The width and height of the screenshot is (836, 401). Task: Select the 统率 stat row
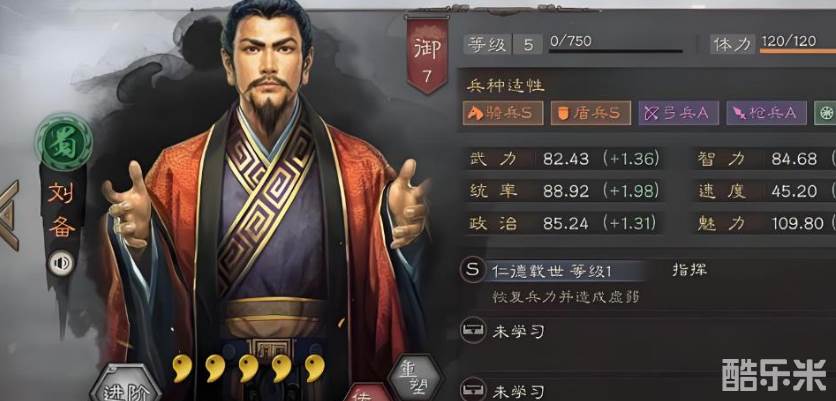[x=563, y=191]
